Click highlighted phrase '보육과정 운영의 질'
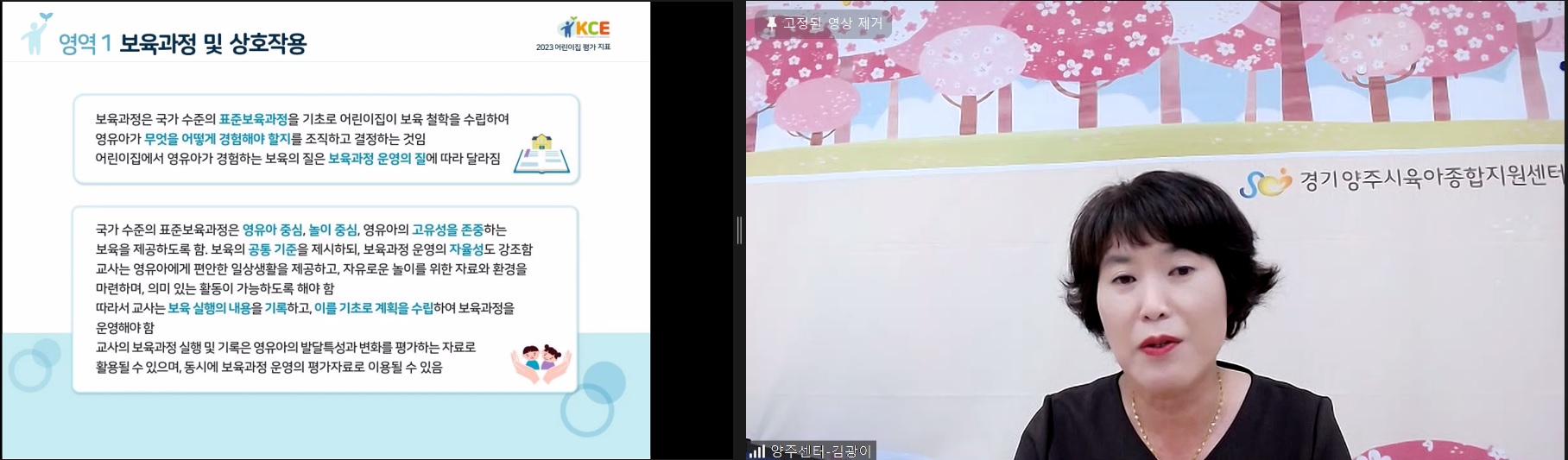The width and height of the screenshot is (1568, 460). [377, 159]
